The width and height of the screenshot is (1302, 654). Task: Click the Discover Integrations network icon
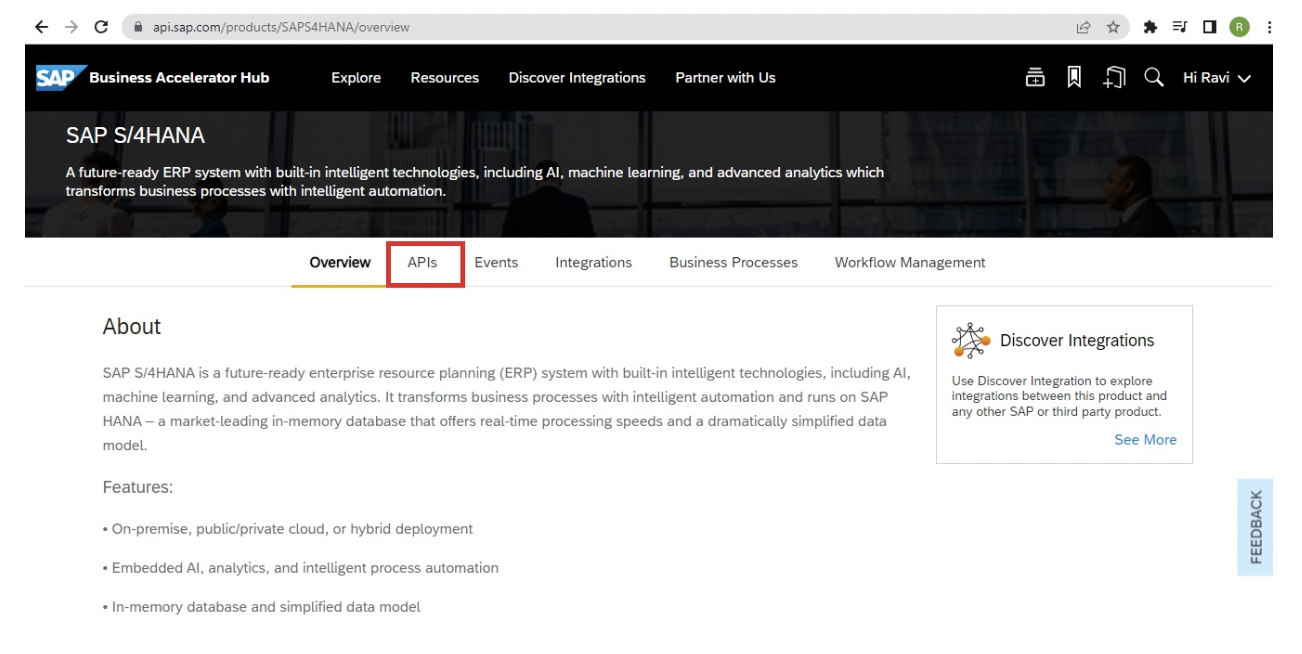pyautogui.click(x=971, y=341)
